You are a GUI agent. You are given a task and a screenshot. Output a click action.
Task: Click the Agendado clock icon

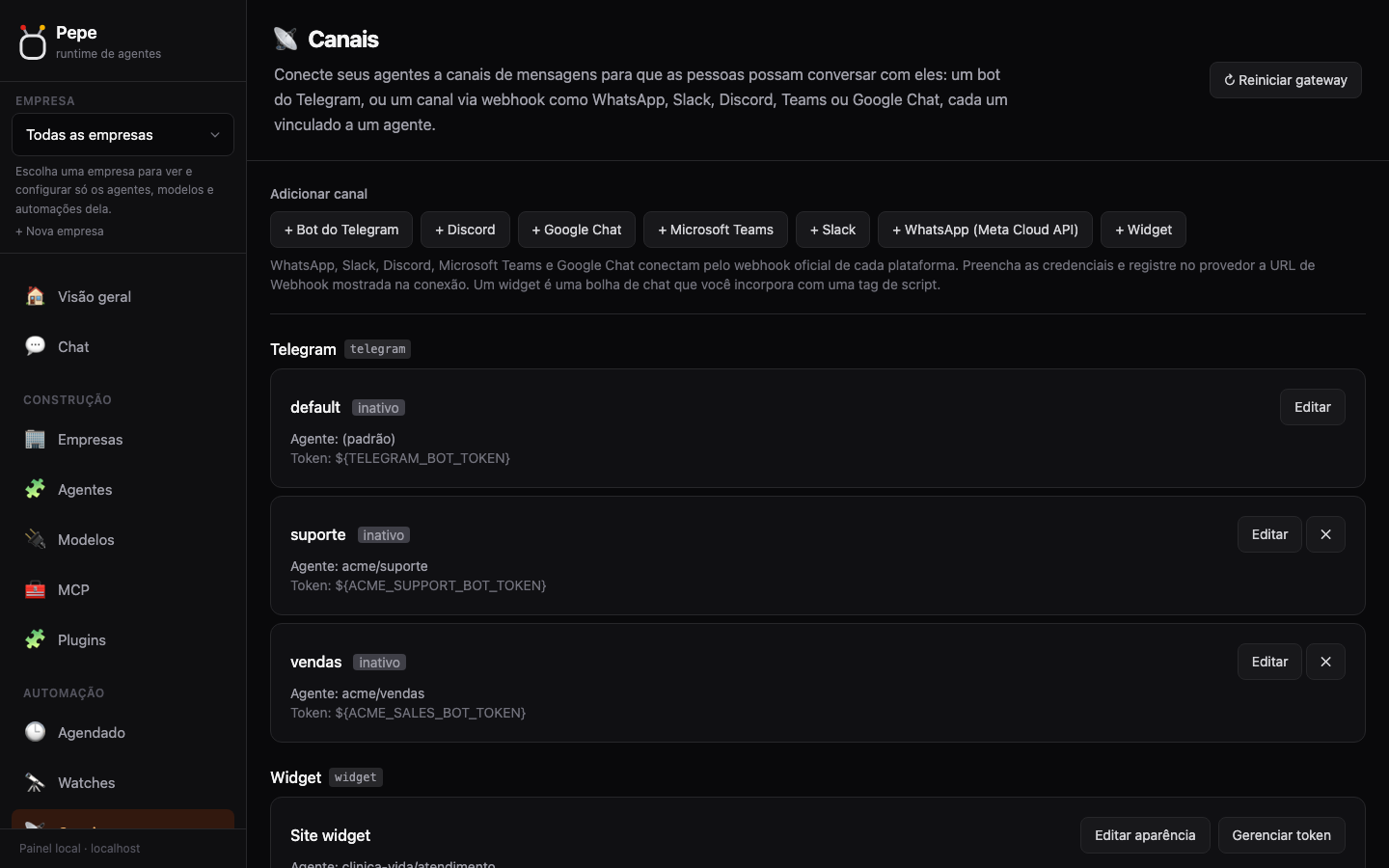point(35,732)
